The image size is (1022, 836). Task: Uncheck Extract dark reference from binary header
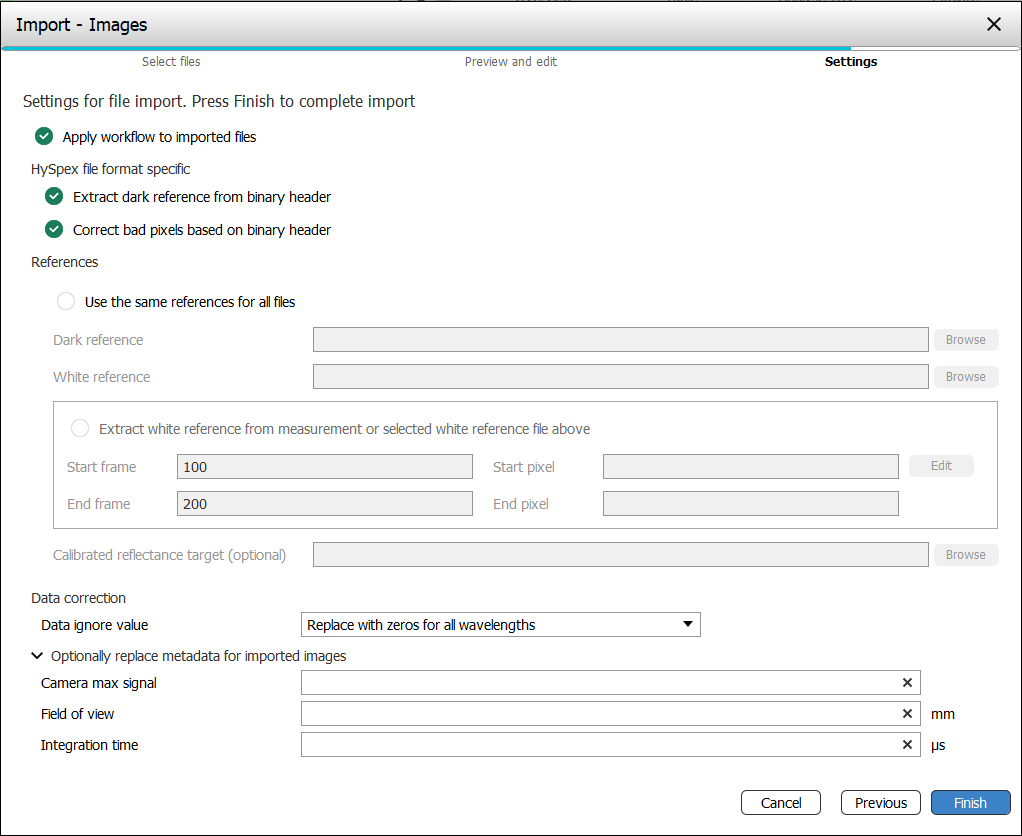pyautogui.click(x=54, y=197)
